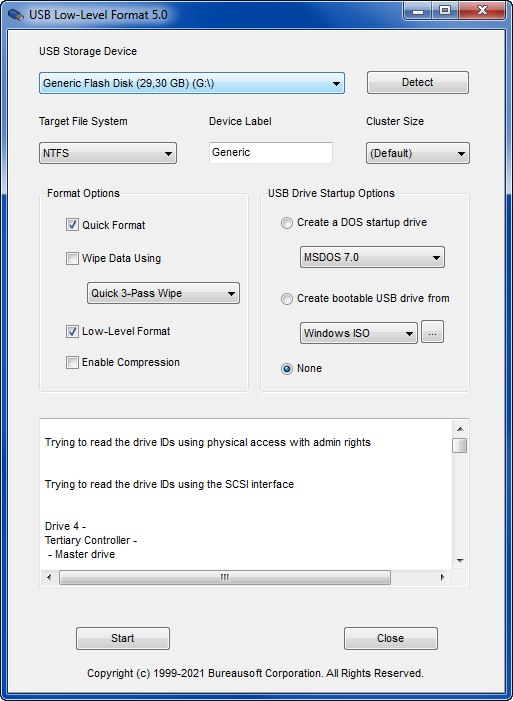The height and width of the screenshot is (701, 513).
Task: Click the log scroll right arrow
Action: [443, 577]
